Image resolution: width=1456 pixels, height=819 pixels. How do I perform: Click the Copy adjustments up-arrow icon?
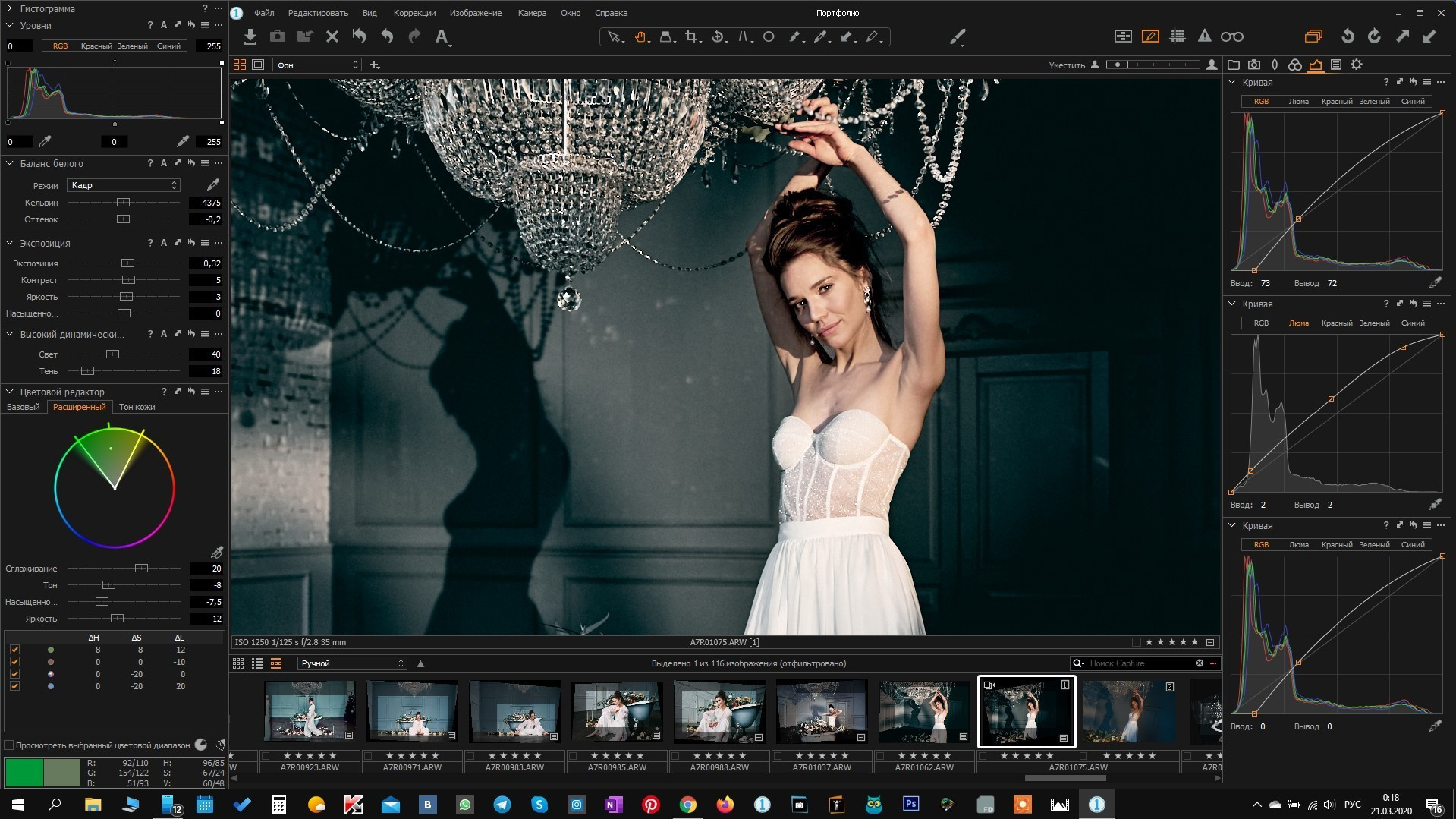[x=1403, y=36]
